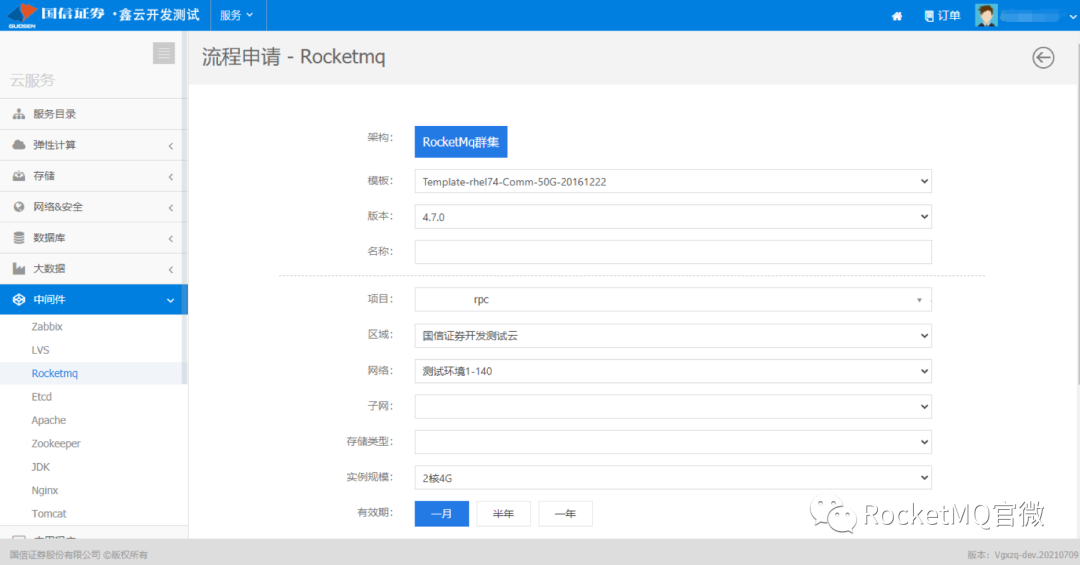The width and height of the screenshot is (1080, 565).
Task: Open the 子网 subnet dropdown
Action: click(x=673, y=407)
